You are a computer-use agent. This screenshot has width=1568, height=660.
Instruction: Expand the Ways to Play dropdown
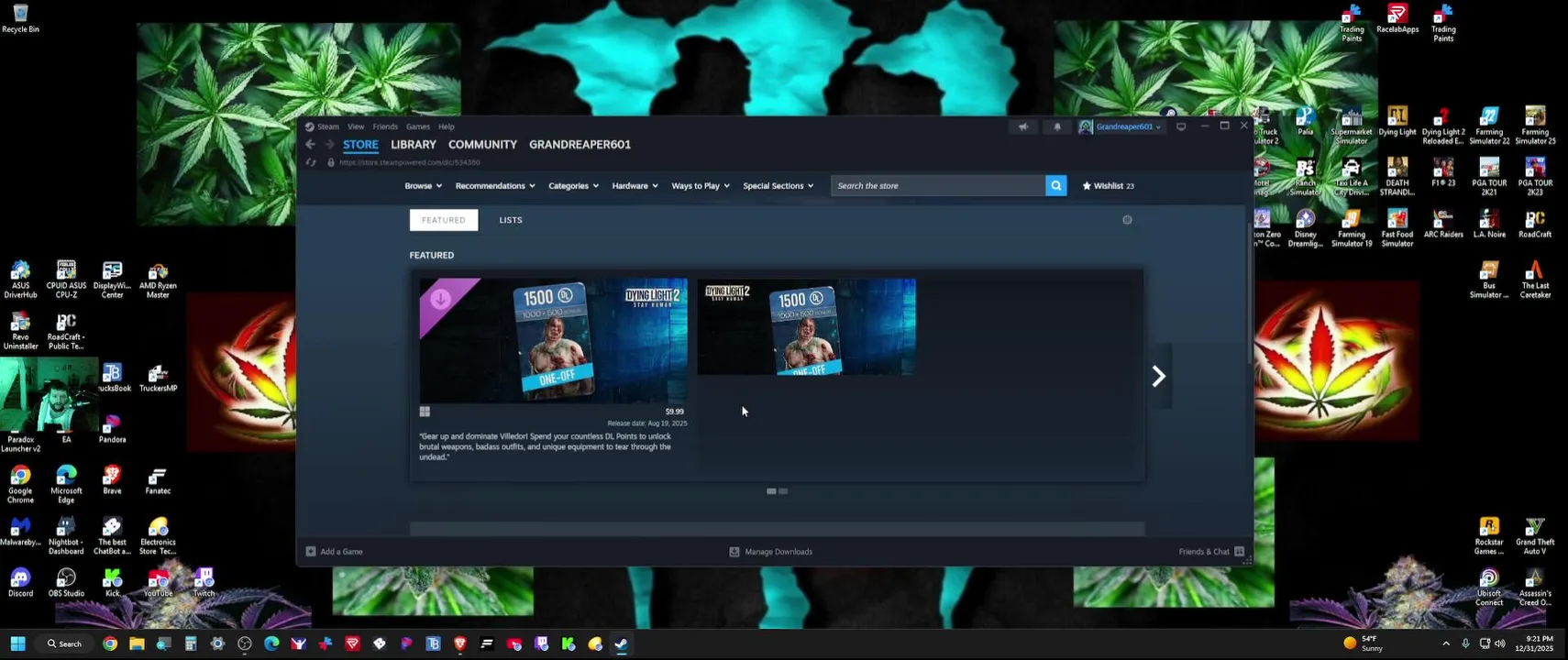701,185
